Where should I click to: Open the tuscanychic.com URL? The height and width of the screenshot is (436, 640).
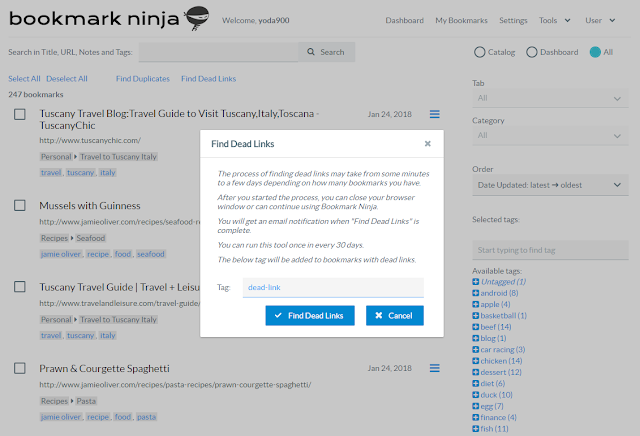pyautogui.click(x=90, y=140)
